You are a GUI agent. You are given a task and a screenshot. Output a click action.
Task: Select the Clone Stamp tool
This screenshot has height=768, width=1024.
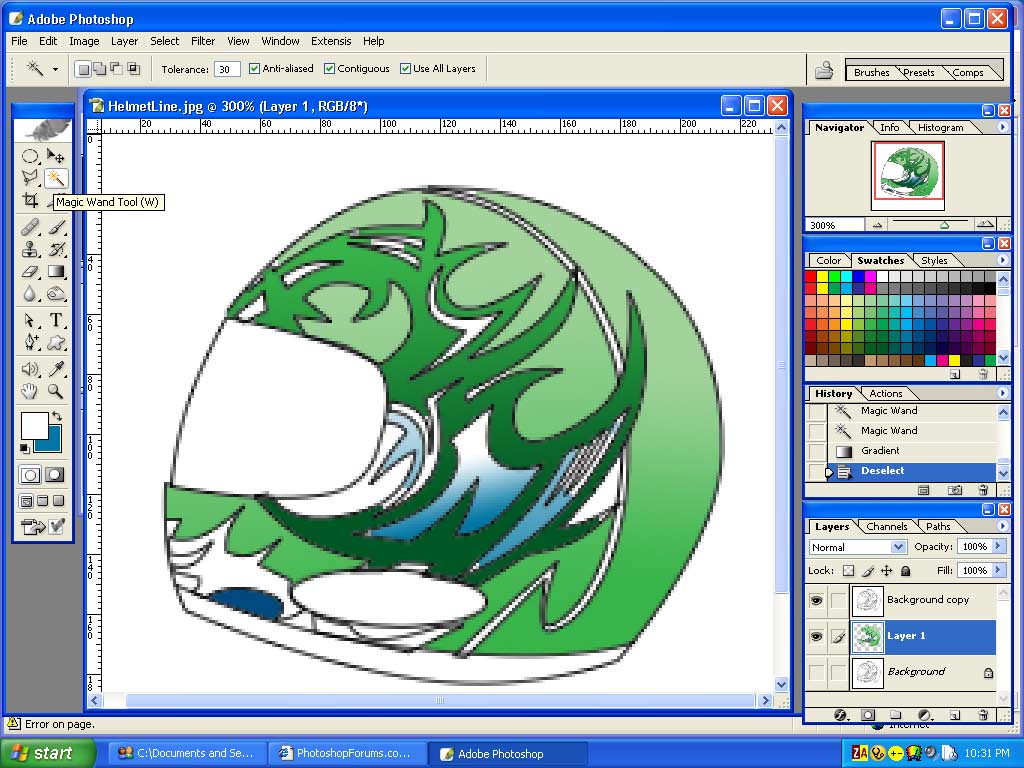point(31,249)
